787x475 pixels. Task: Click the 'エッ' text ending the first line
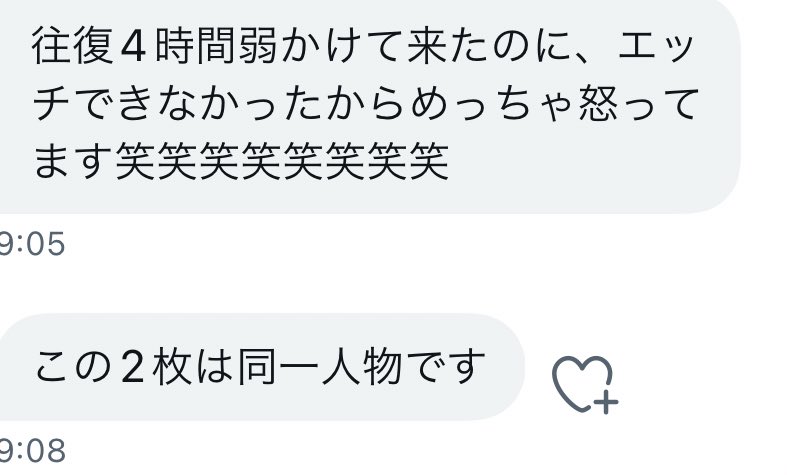click(656, 47)
